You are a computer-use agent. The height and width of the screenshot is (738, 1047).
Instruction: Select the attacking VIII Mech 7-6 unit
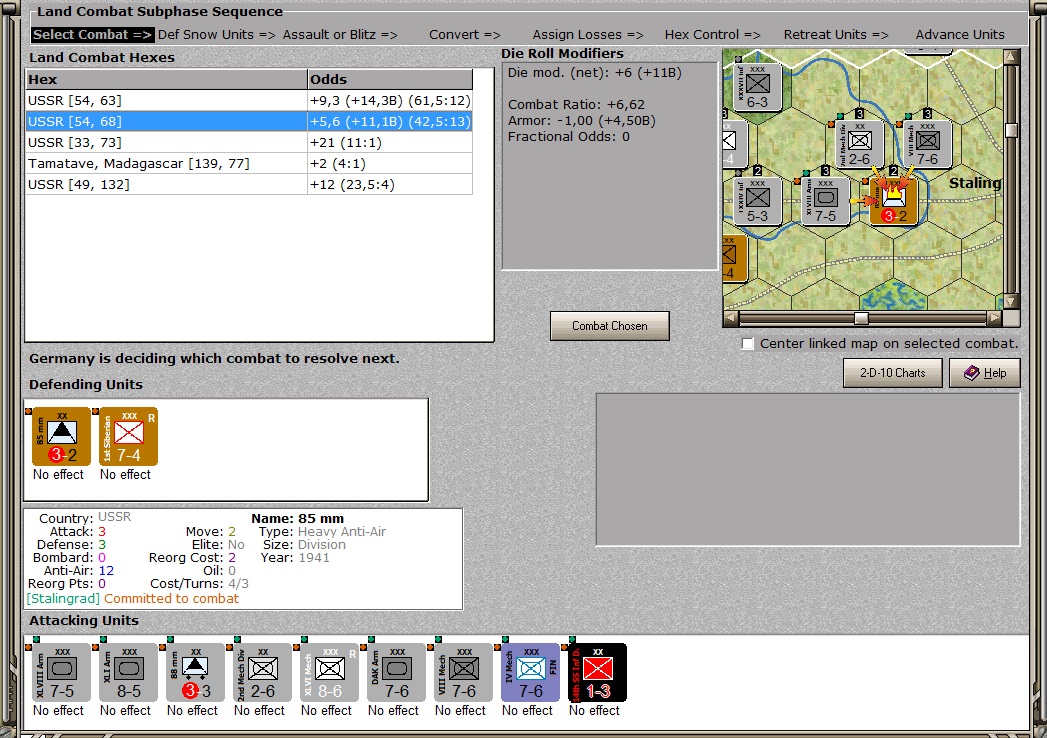click(463, 673)
